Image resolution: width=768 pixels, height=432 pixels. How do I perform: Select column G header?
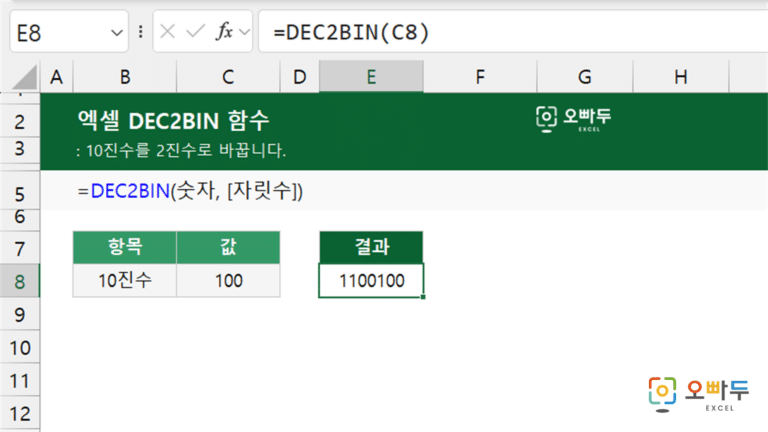[x=585, y=77]
